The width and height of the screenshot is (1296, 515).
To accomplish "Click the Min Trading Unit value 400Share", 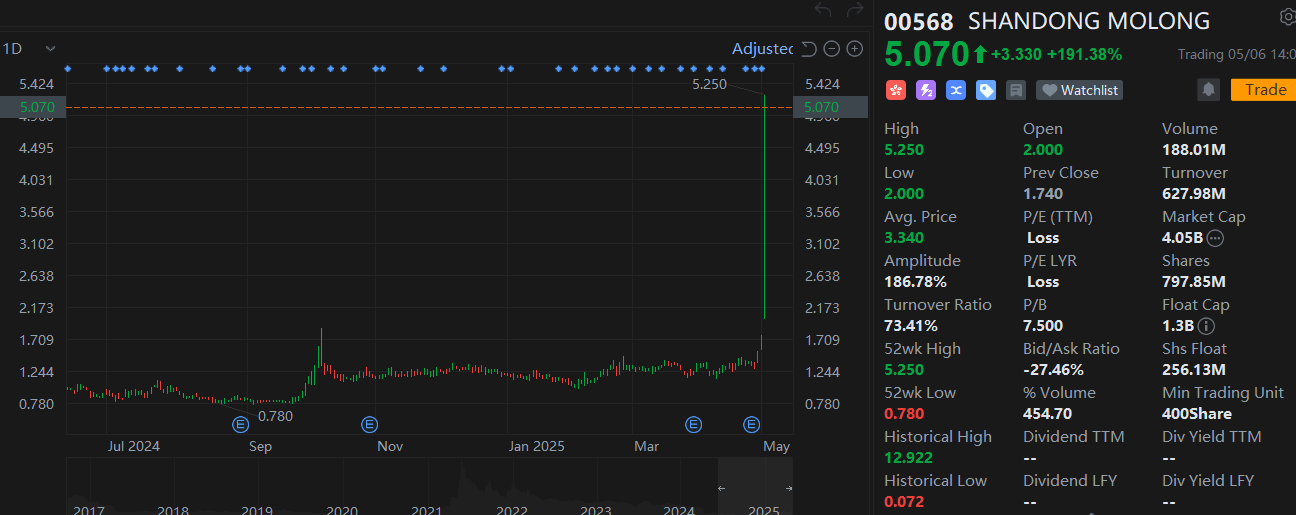I will pyautogui.click(x=1197, y=414).
